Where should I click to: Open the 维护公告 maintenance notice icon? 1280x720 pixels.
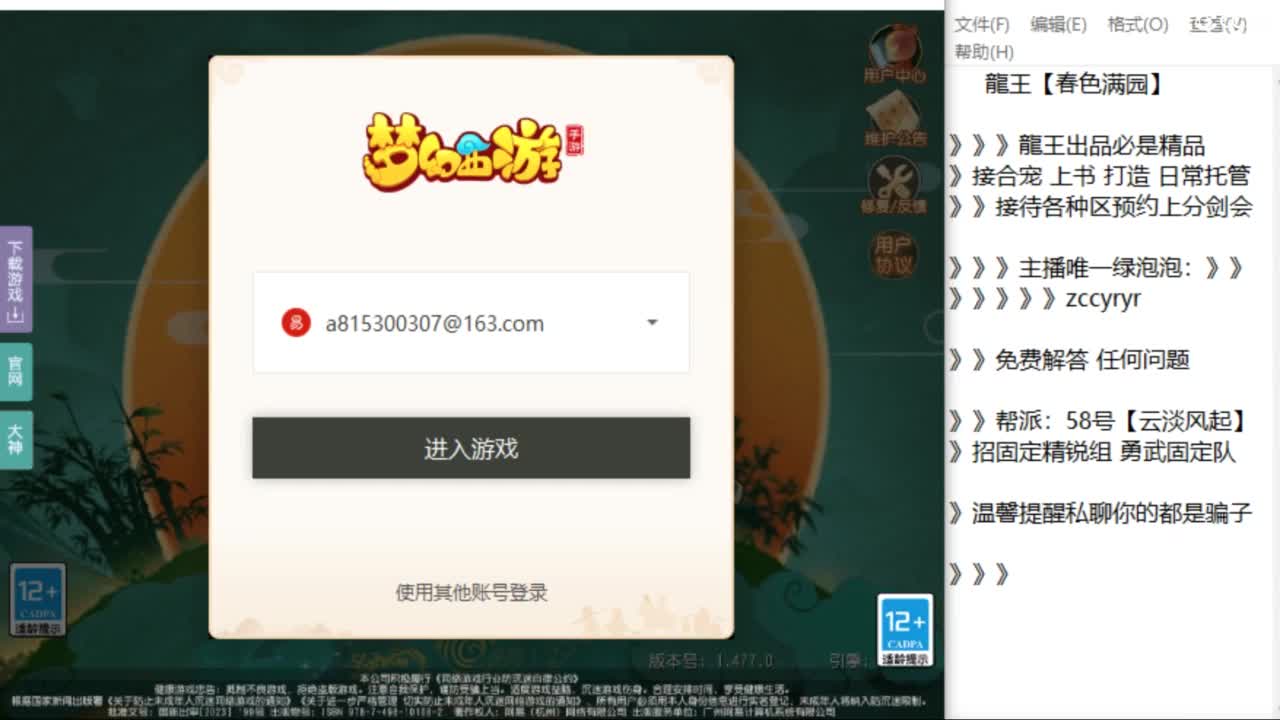tap(894, 119)
